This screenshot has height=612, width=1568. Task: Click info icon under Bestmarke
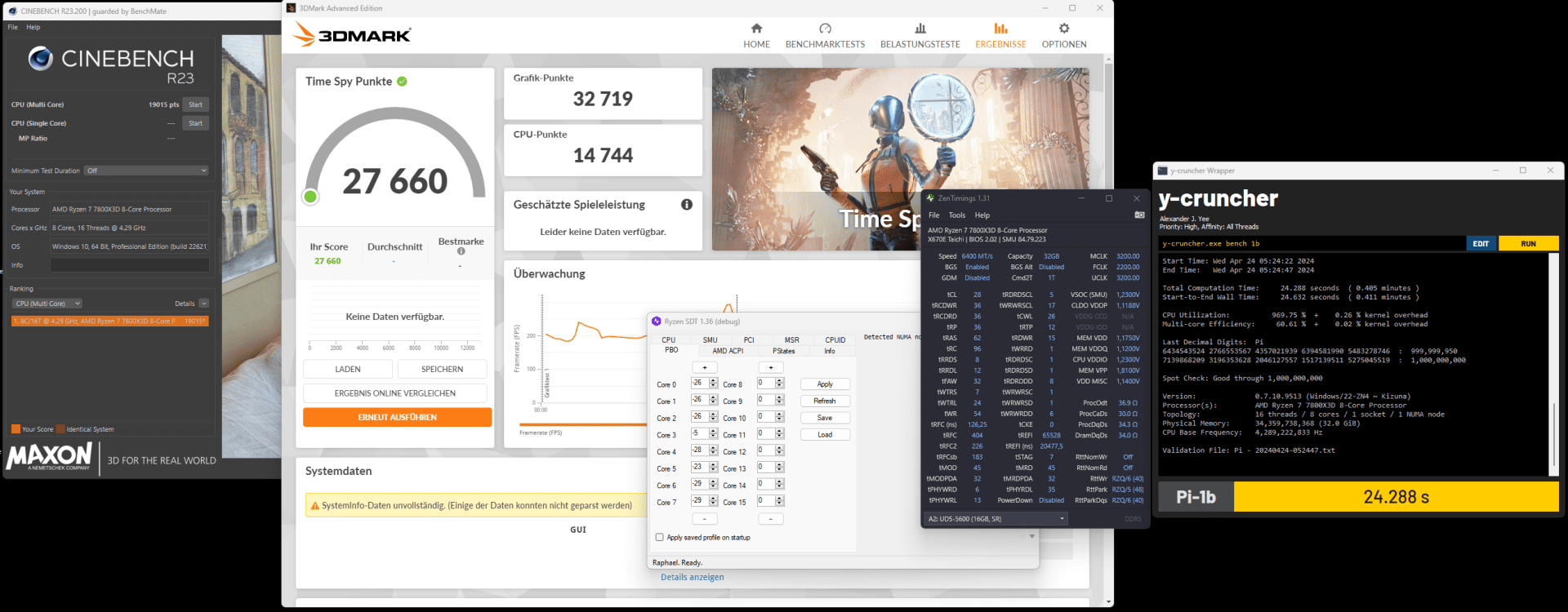pyautogui.click(x=461, y=251)
